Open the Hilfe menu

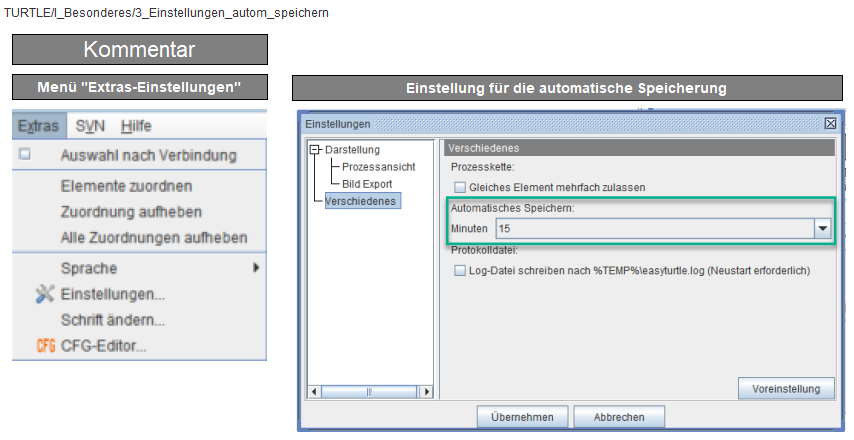136,126
